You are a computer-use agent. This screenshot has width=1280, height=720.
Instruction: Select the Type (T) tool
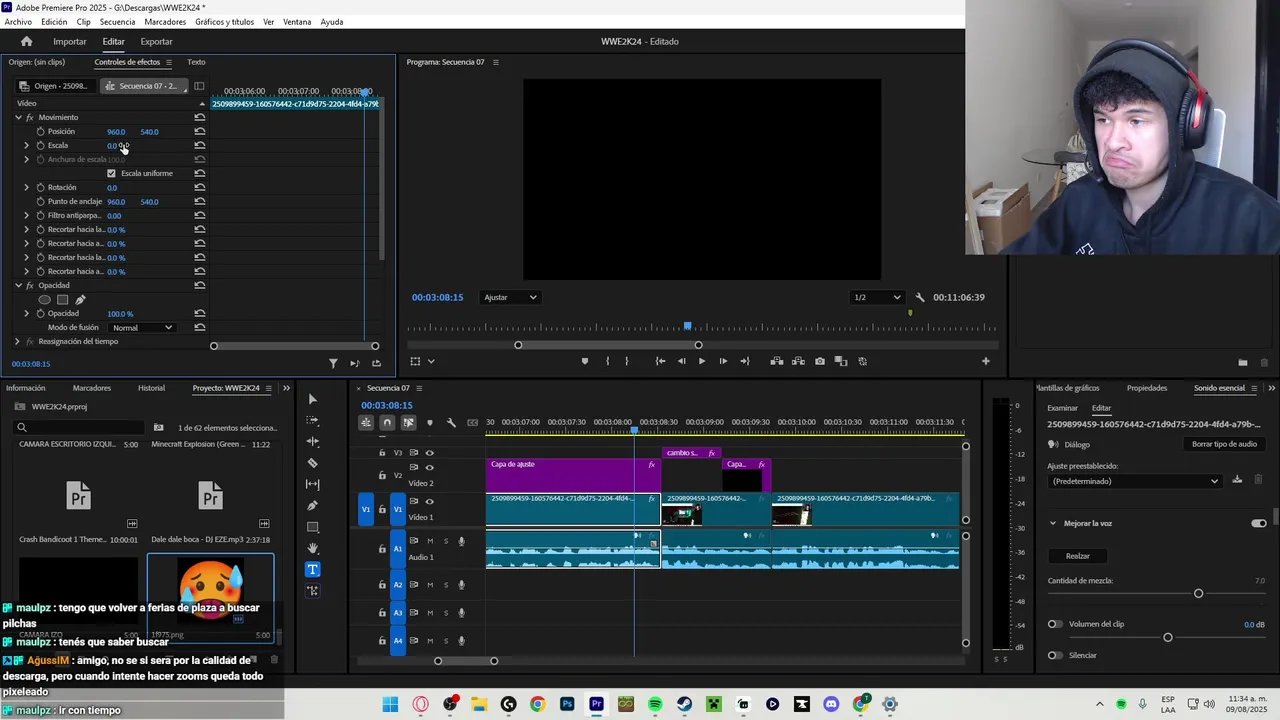[312, 569]
